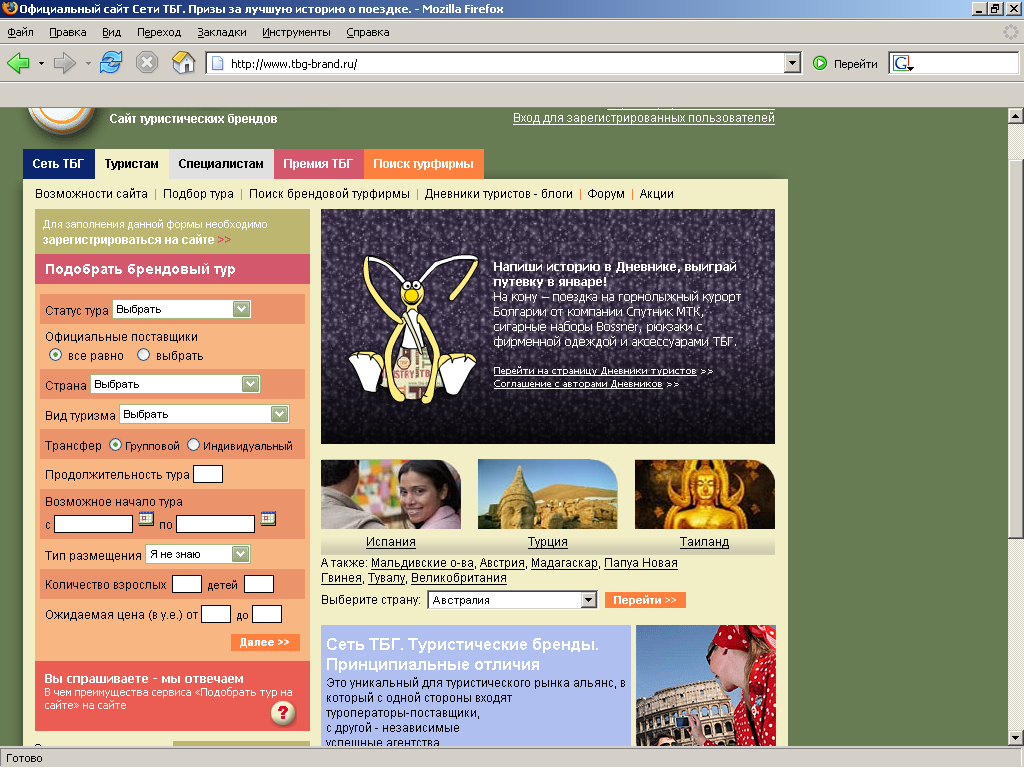This screenshot has height=768, width=1024.
Task: Open the Back history dropdown arrow
Action: 41,63
